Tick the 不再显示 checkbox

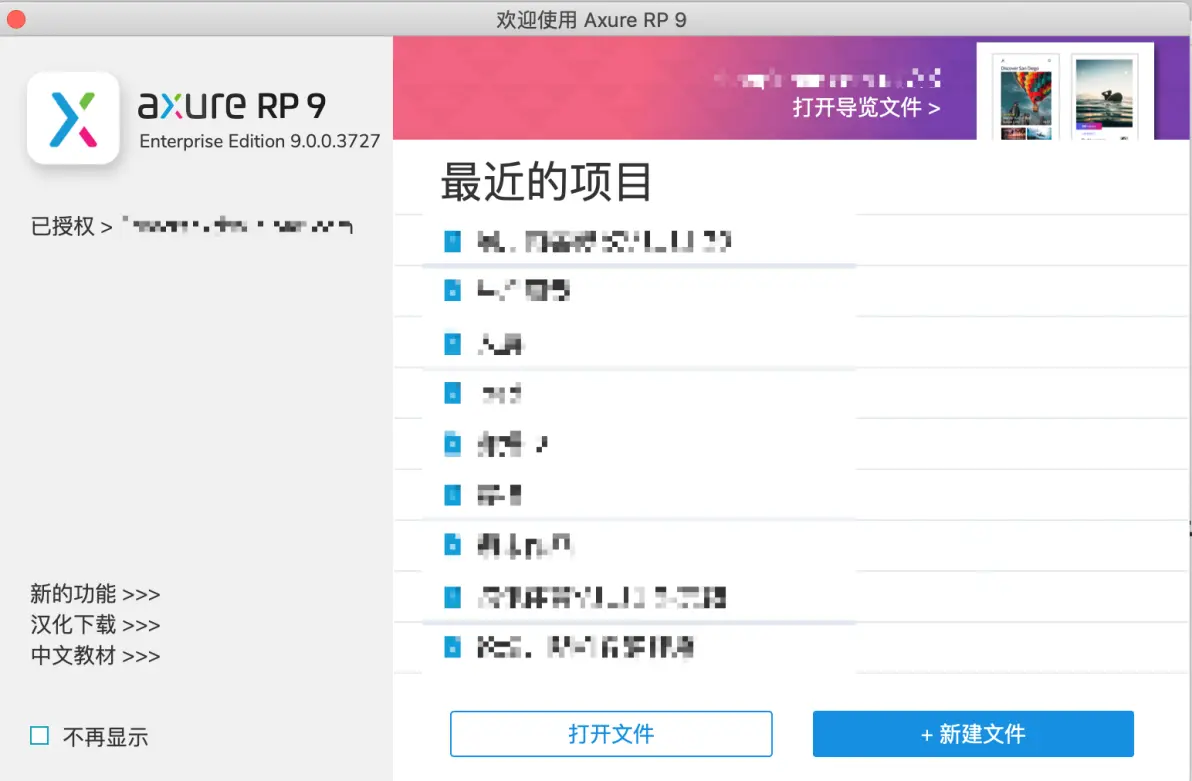coord(40,735)
